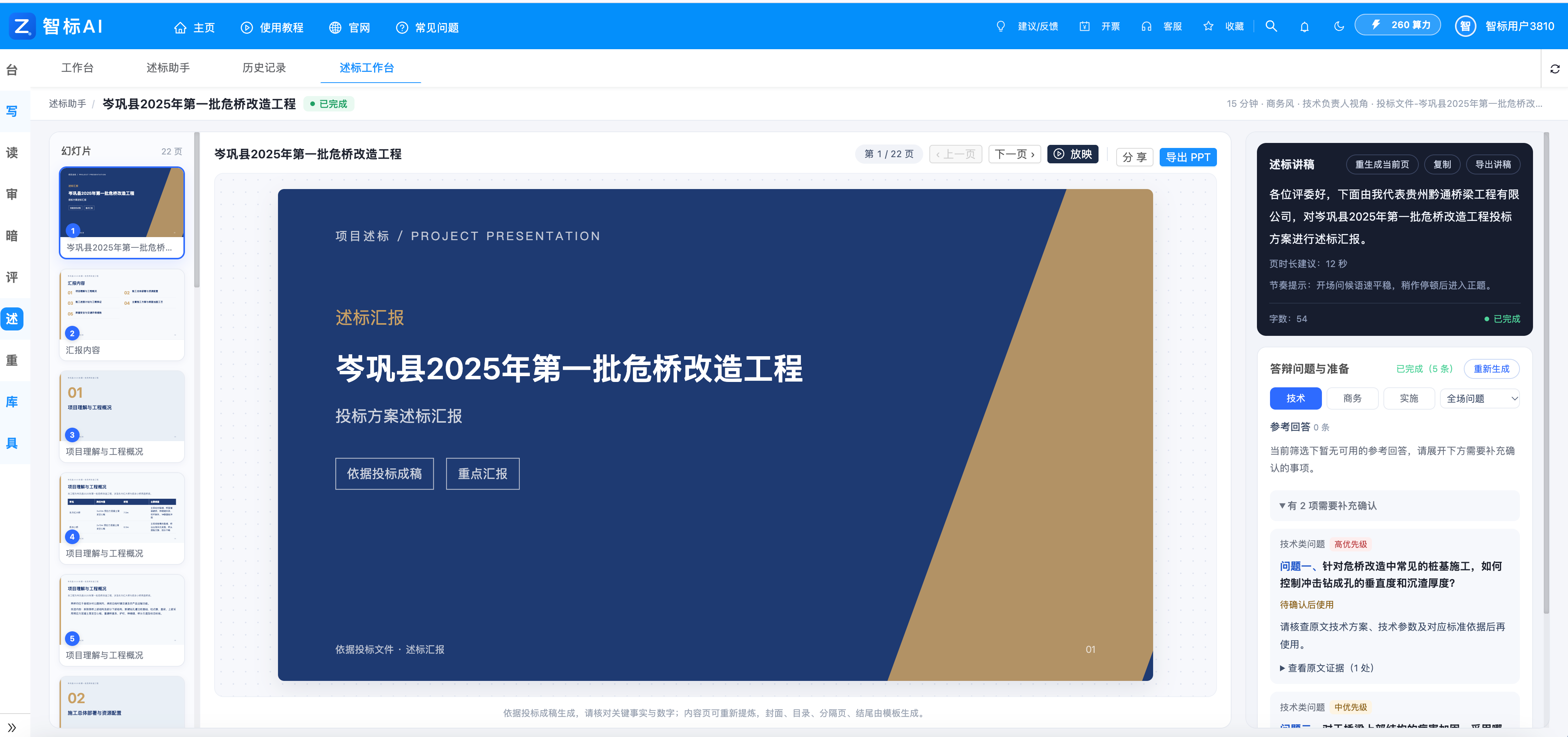
Task: Select slide 2 汇报内容 thumbnail
Action: (122, 314)
